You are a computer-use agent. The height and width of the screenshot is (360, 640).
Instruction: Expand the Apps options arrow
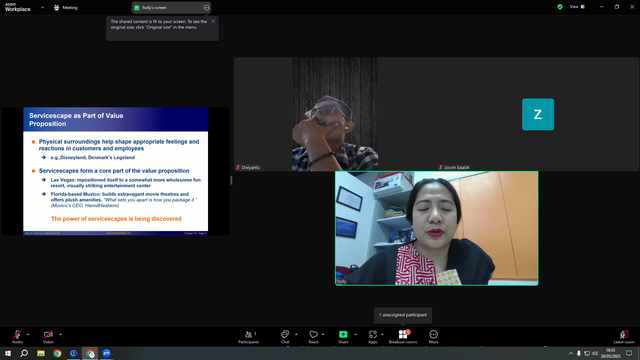tap(382, 334)
